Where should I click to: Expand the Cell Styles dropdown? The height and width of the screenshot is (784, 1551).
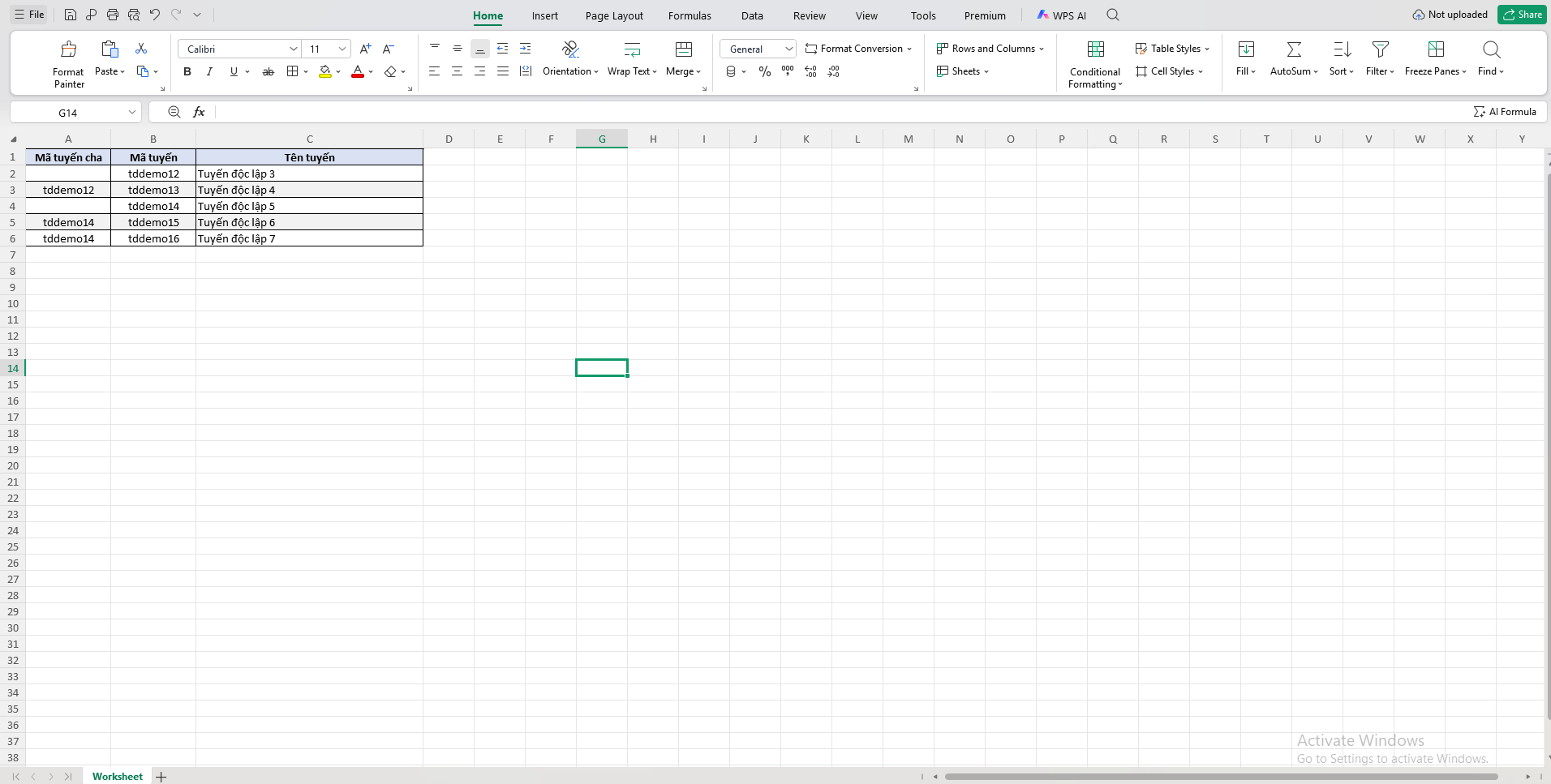(x=1201, y=71)
